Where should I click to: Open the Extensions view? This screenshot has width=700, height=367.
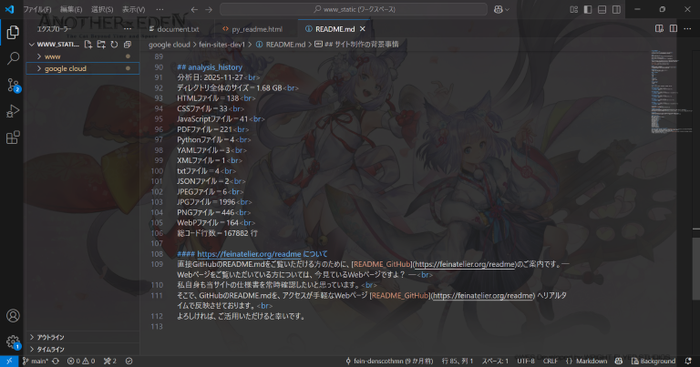(x=13, y=137)
